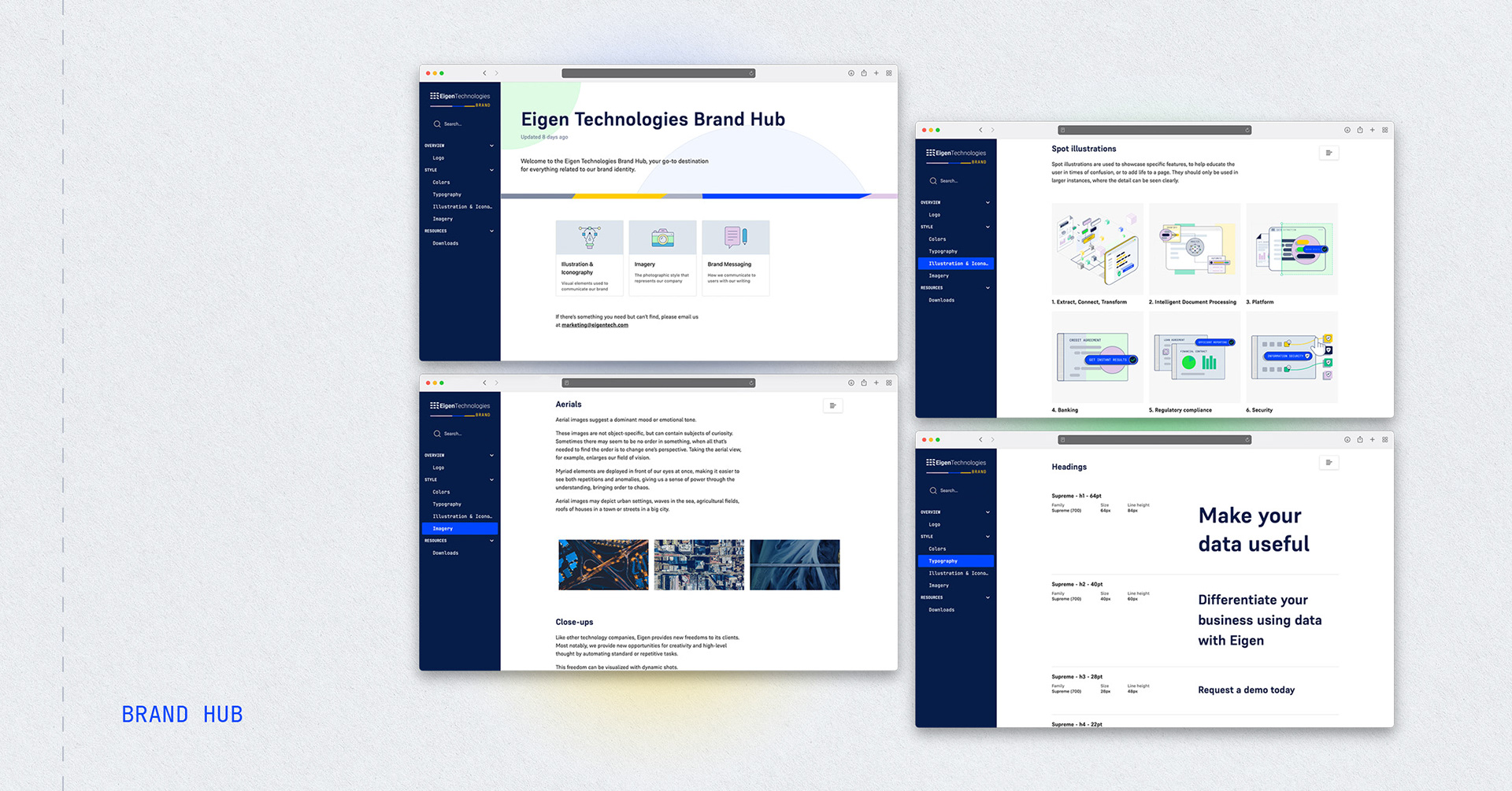This screenshot has width=1512, height=791.
Task: Click tab overview icon in Spot illustrations window
Action: 1385,130
